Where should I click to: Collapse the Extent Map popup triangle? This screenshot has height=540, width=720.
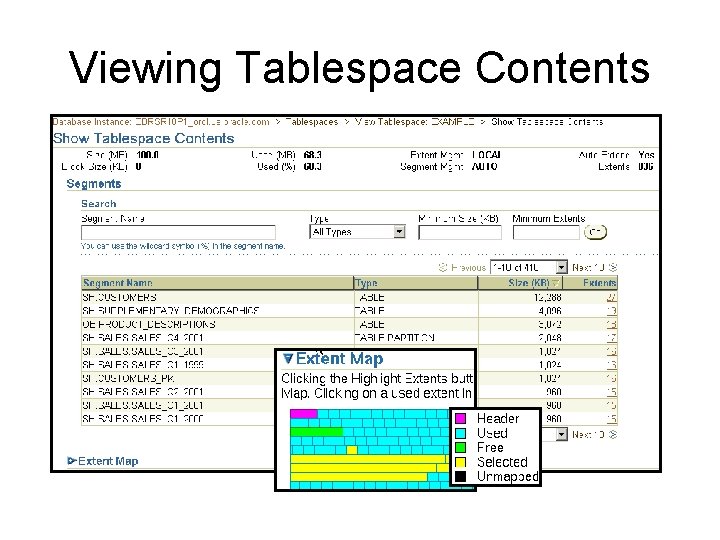(288, 358)
